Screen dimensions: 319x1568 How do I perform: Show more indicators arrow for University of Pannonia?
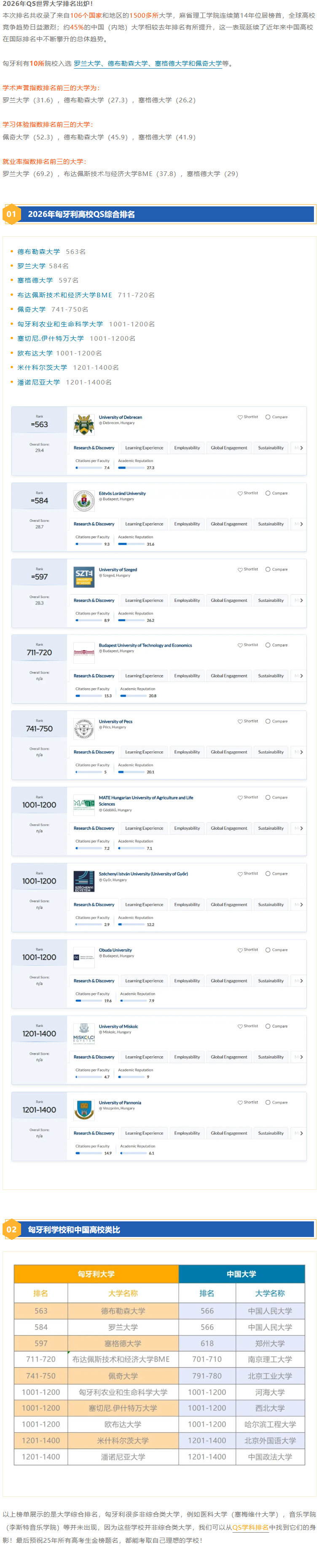click(301, 1133)
